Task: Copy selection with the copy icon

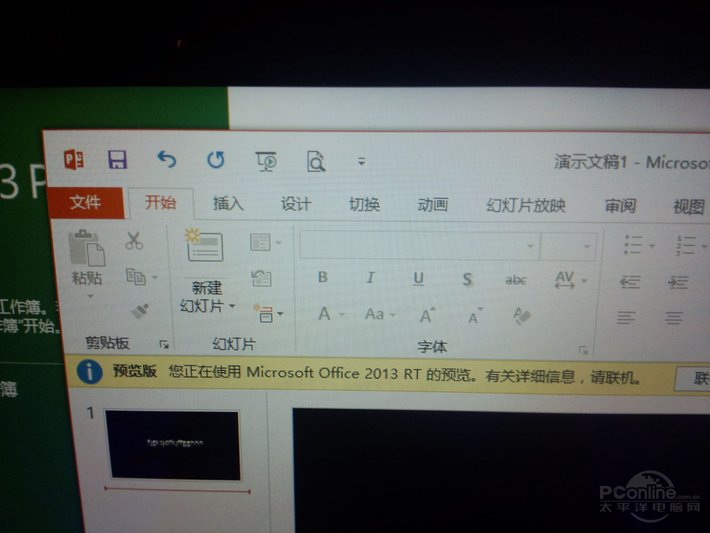Action: 136,276
